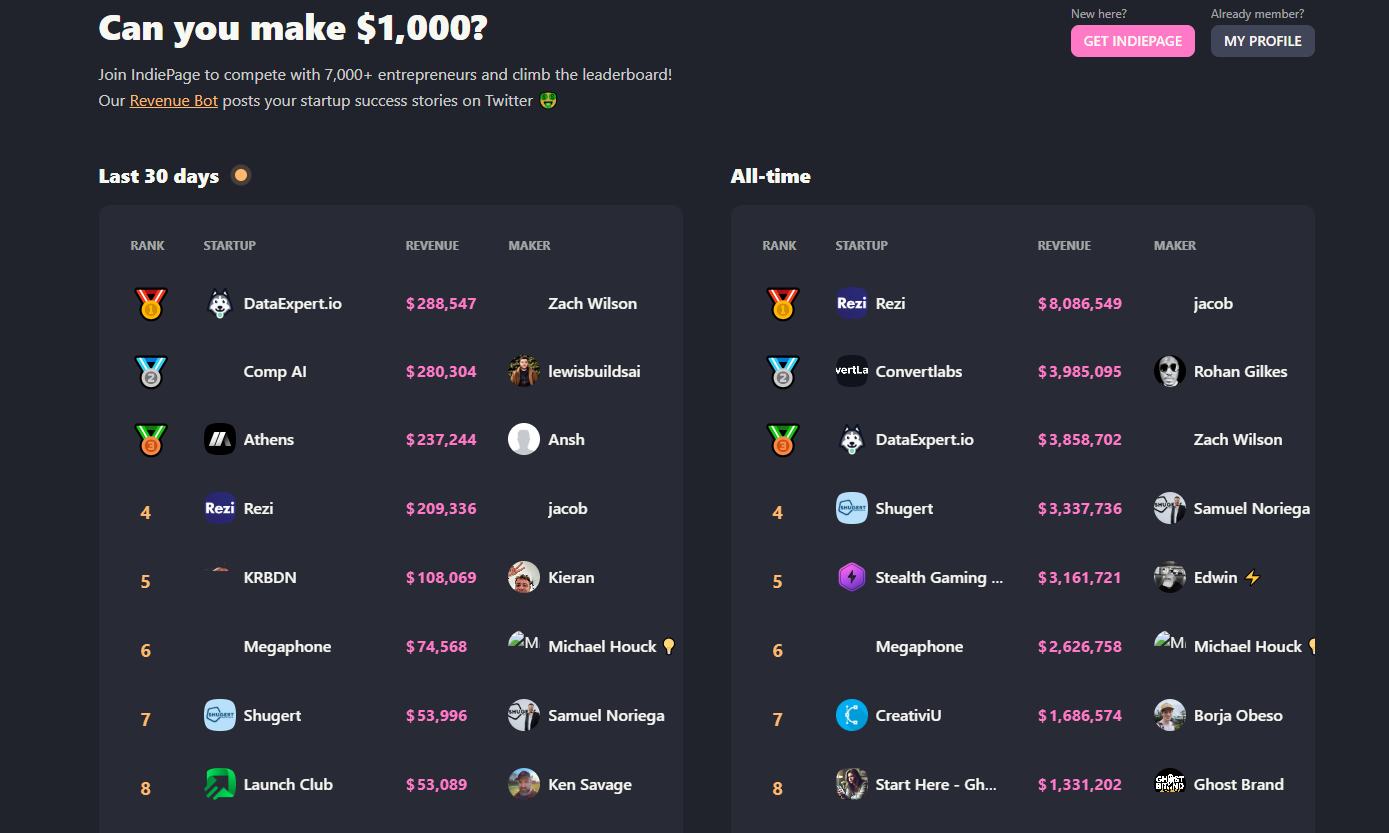Select the Shugert logo in All-time list
This screenshot has height=833, width=1389.
pyautogui.click(x=851, y=508)
